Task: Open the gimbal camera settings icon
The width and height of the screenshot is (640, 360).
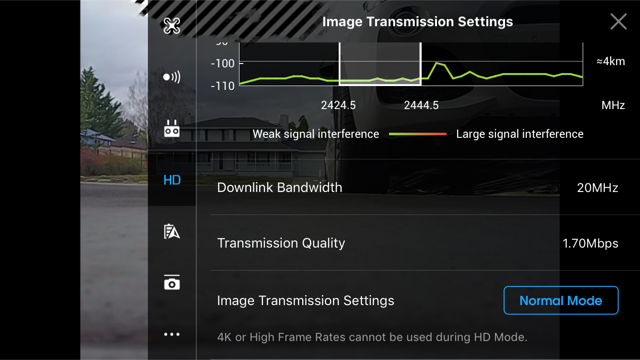Action: (x=171, y=282)
